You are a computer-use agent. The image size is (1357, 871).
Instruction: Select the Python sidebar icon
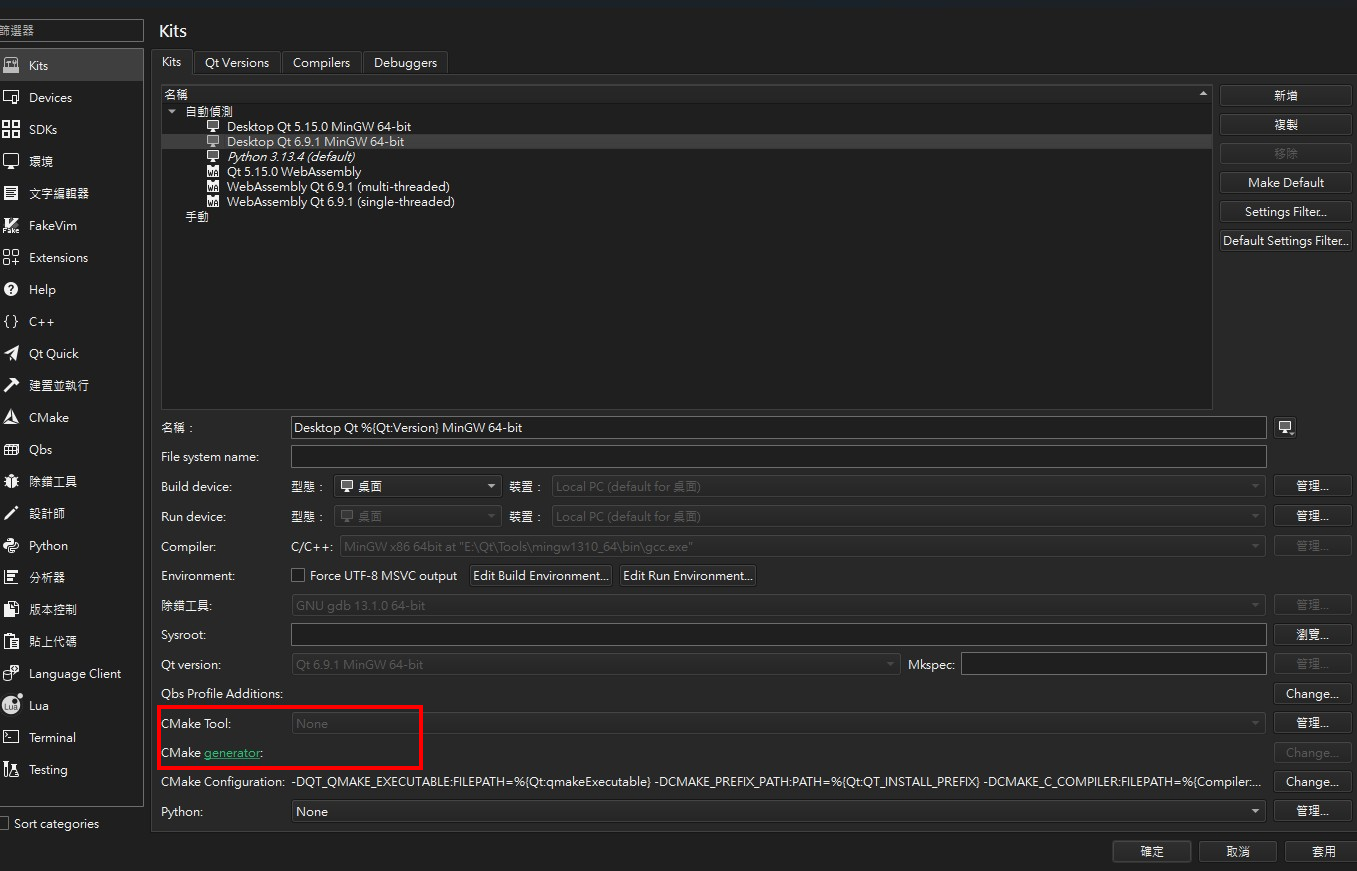click(x=11, y=545)
